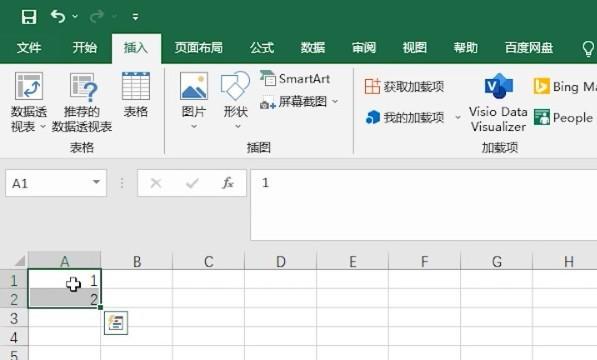Click the Save icon in quick access toolbar
The height and width of the screenshot is (360, 597).
tap(29, 17)
